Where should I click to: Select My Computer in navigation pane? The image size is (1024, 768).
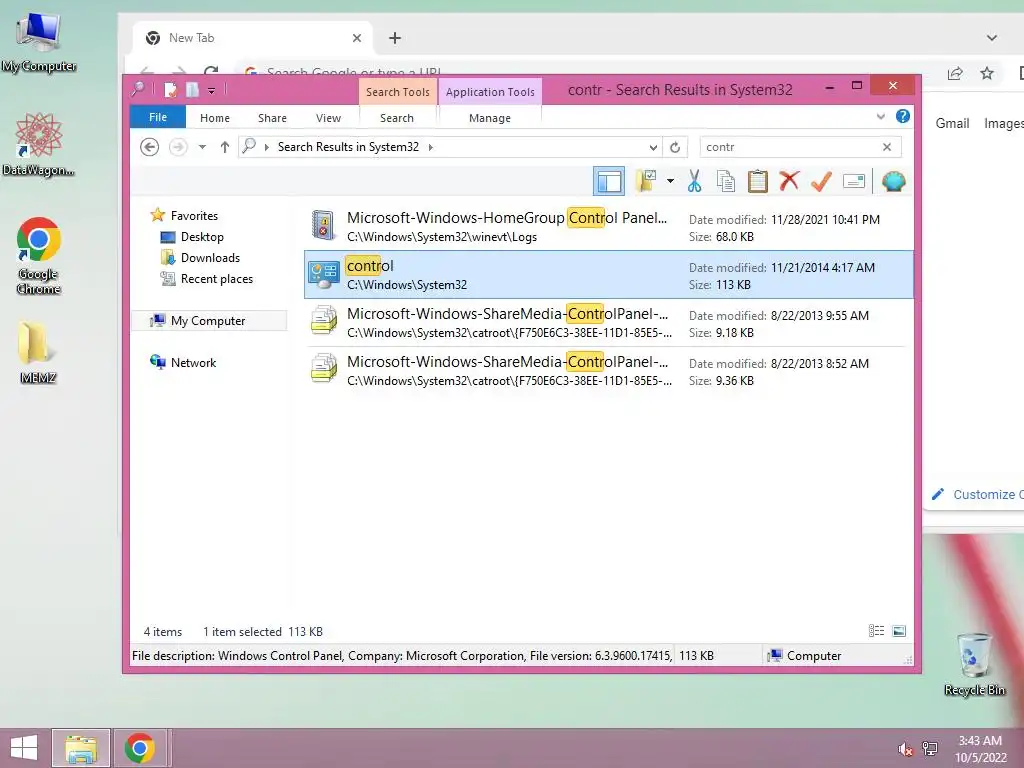[208, 321]
